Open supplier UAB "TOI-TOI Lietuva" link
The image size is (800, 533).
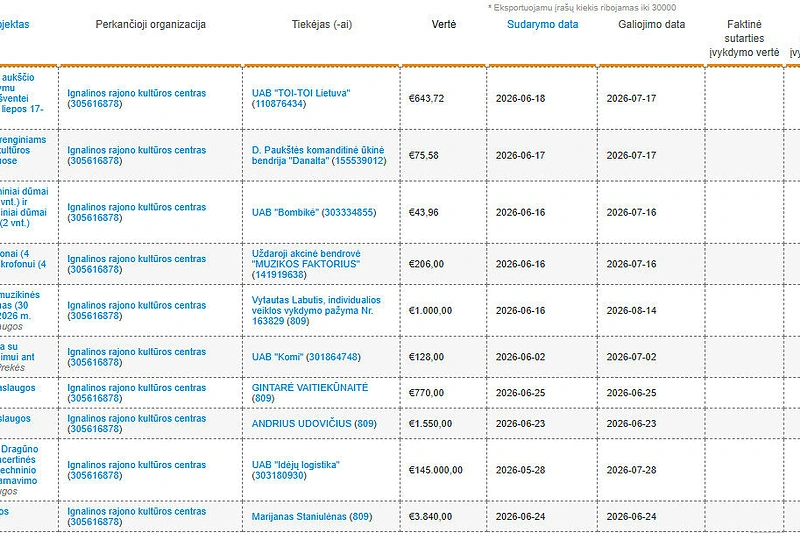click(301, 98)
